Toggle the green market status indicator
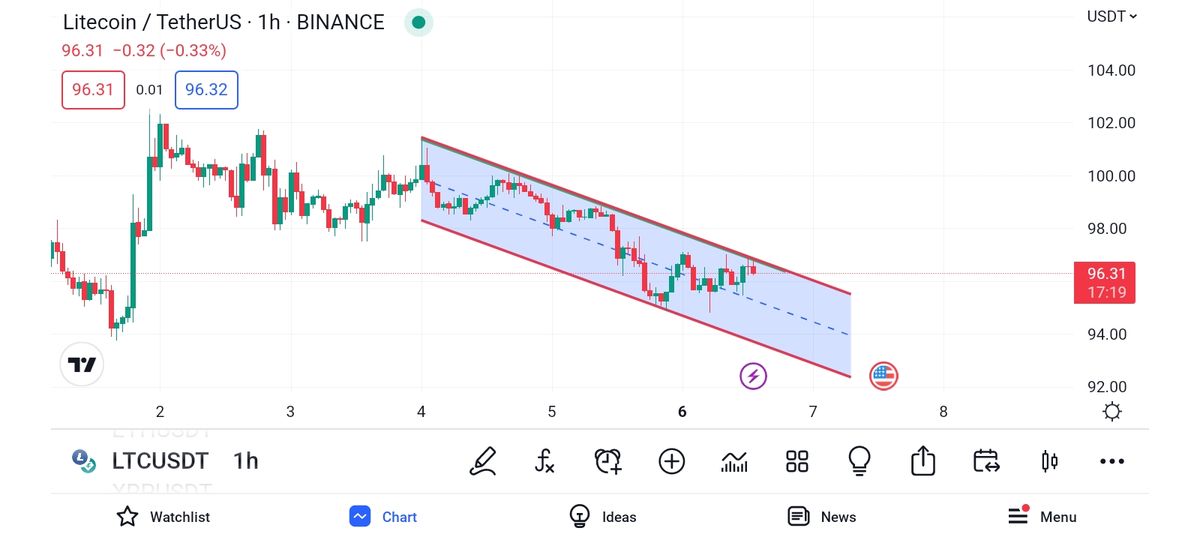The height and width of the screenshot is (540, 1200). pos(418,22)
